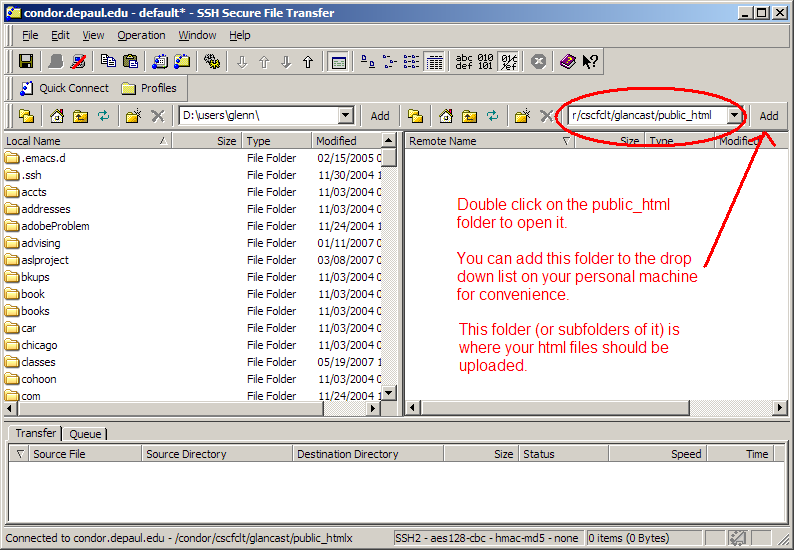Click local pane scroll down arrow

click(x=389, y=393)
